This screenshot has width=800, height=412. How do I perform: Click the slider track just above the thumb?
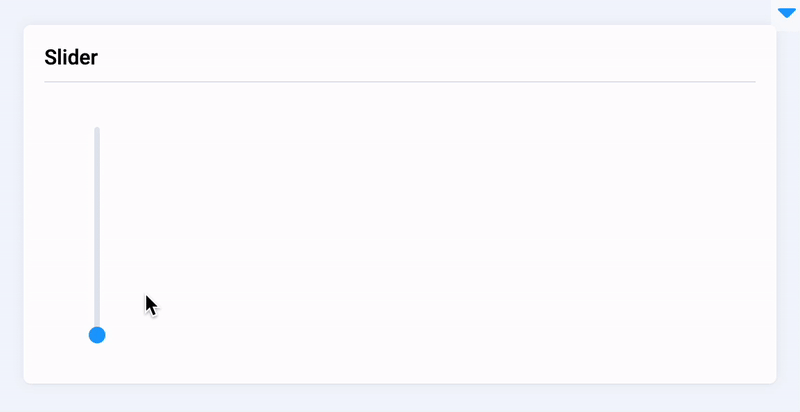(x=97, y=315)
